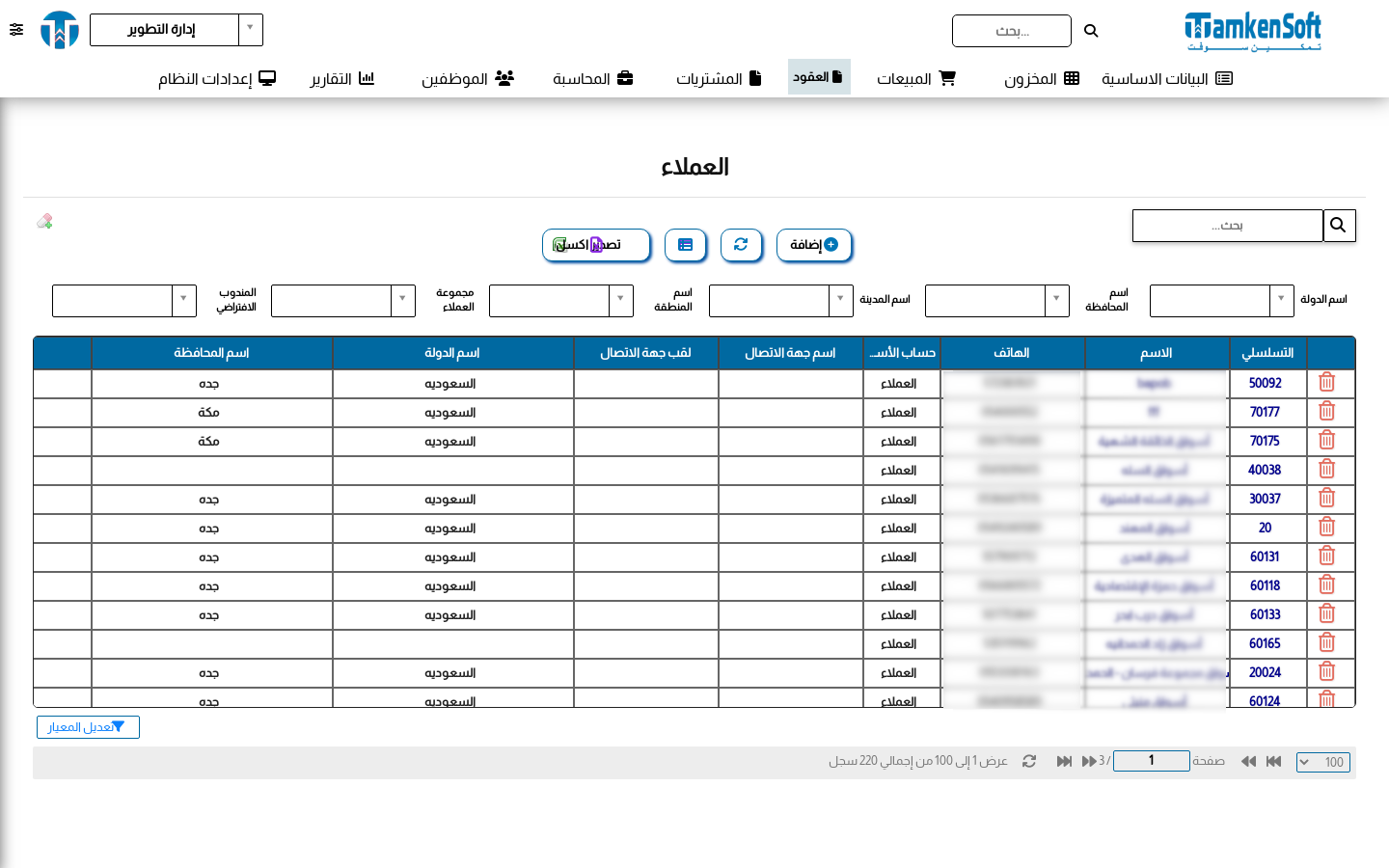Go to the previous page of records
The height and width of the screenshot is (868, 1389).
pos(1248,762)
